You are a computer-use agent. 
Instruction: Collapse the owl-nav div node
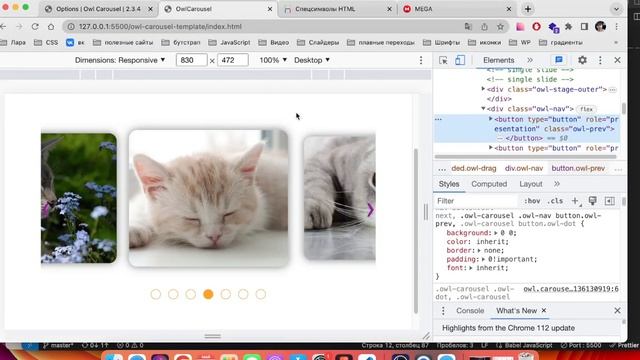(x=483, y=109)
